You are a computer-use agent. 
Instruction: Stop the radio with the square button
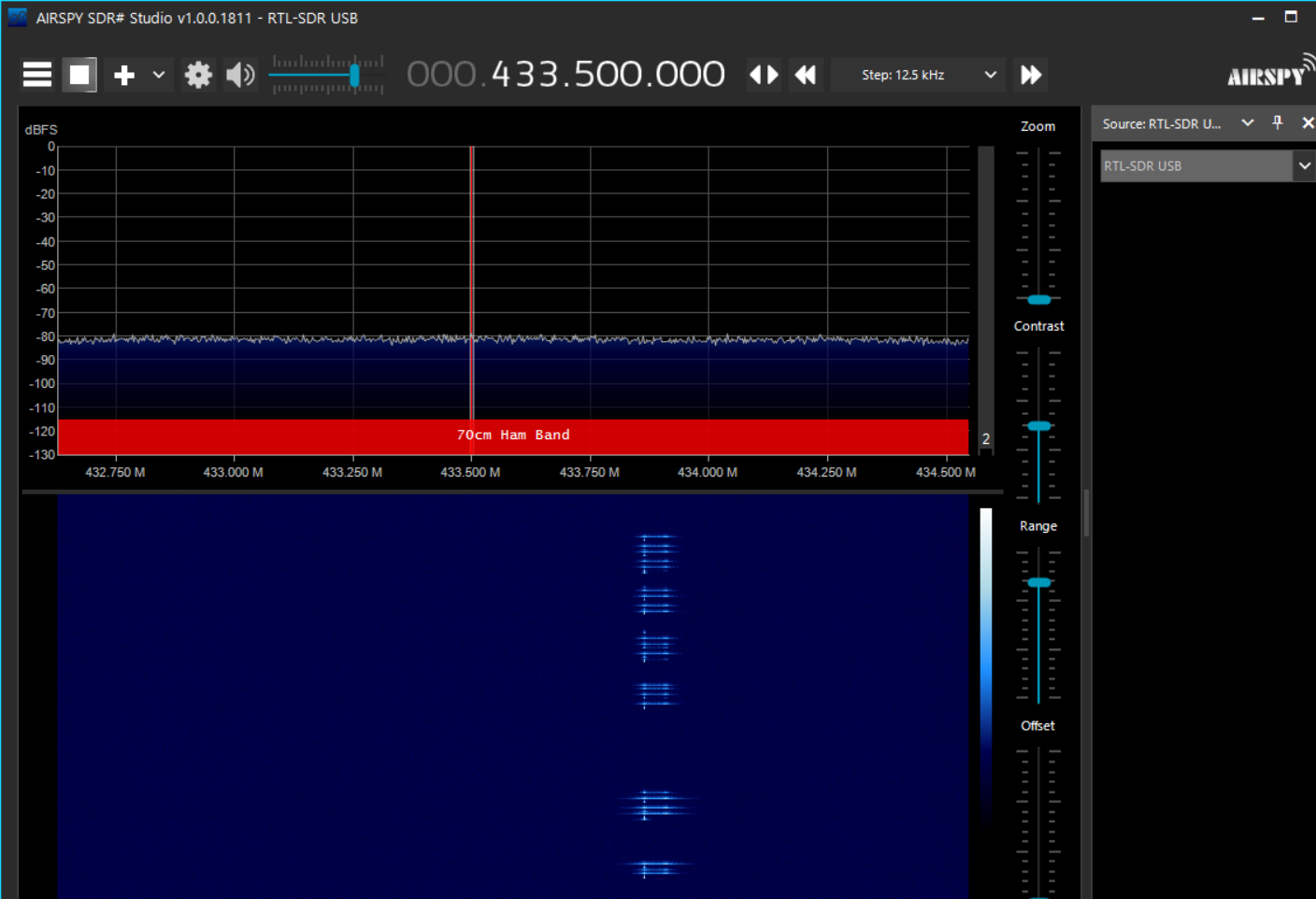[80, 75]
